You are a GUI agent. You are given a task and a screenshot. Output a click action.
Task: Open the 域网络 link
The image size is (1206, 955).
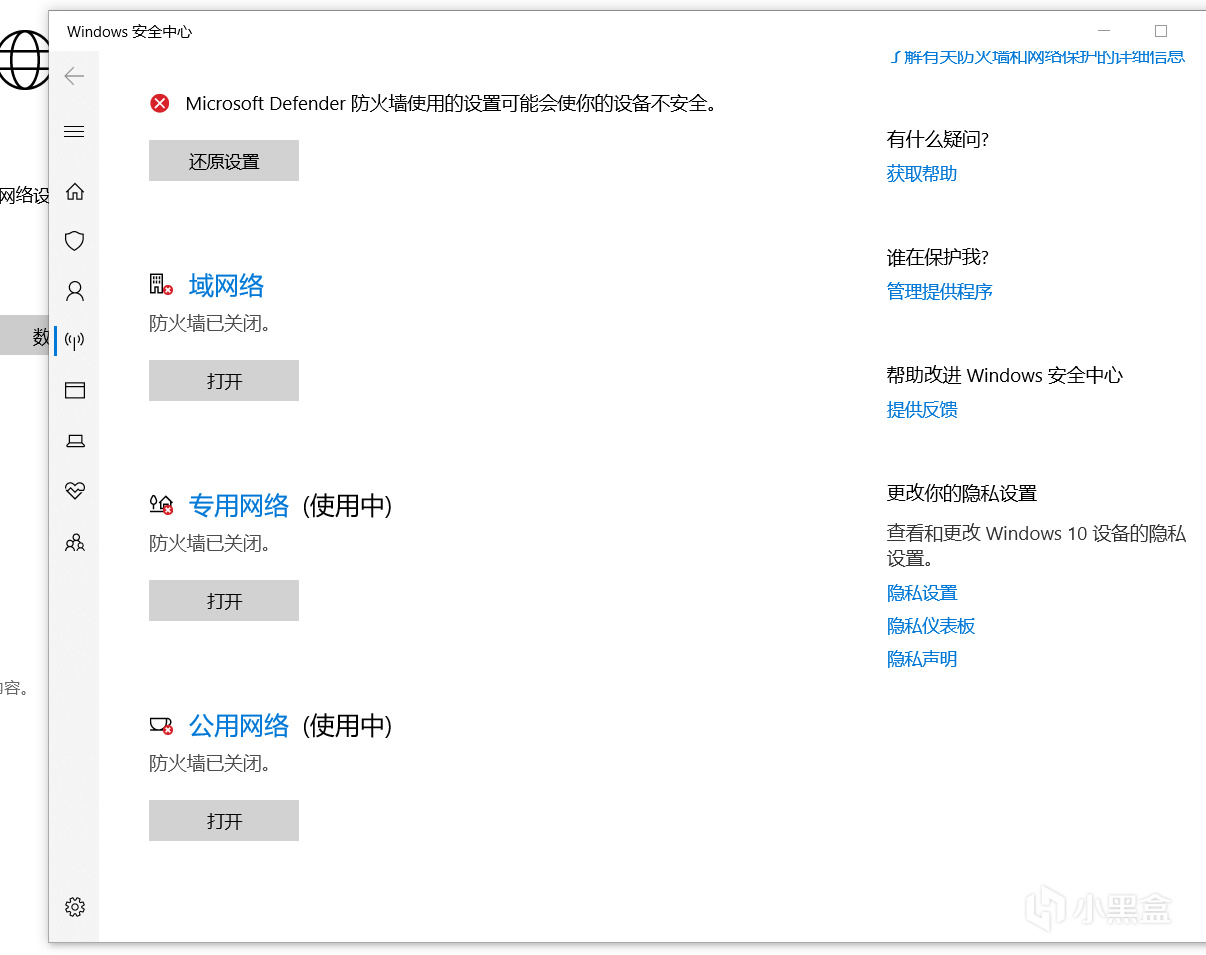tap(226, 286)
